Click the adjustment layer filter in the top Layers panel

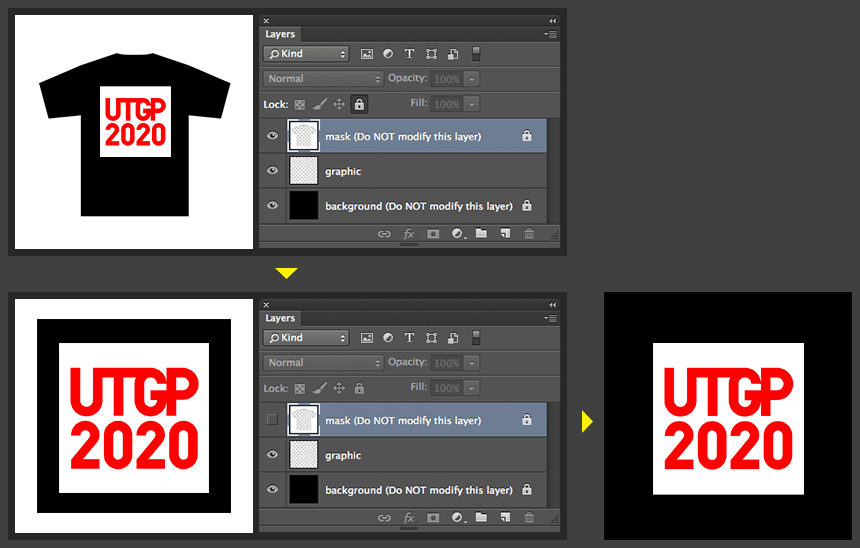[x=388, y=54]
